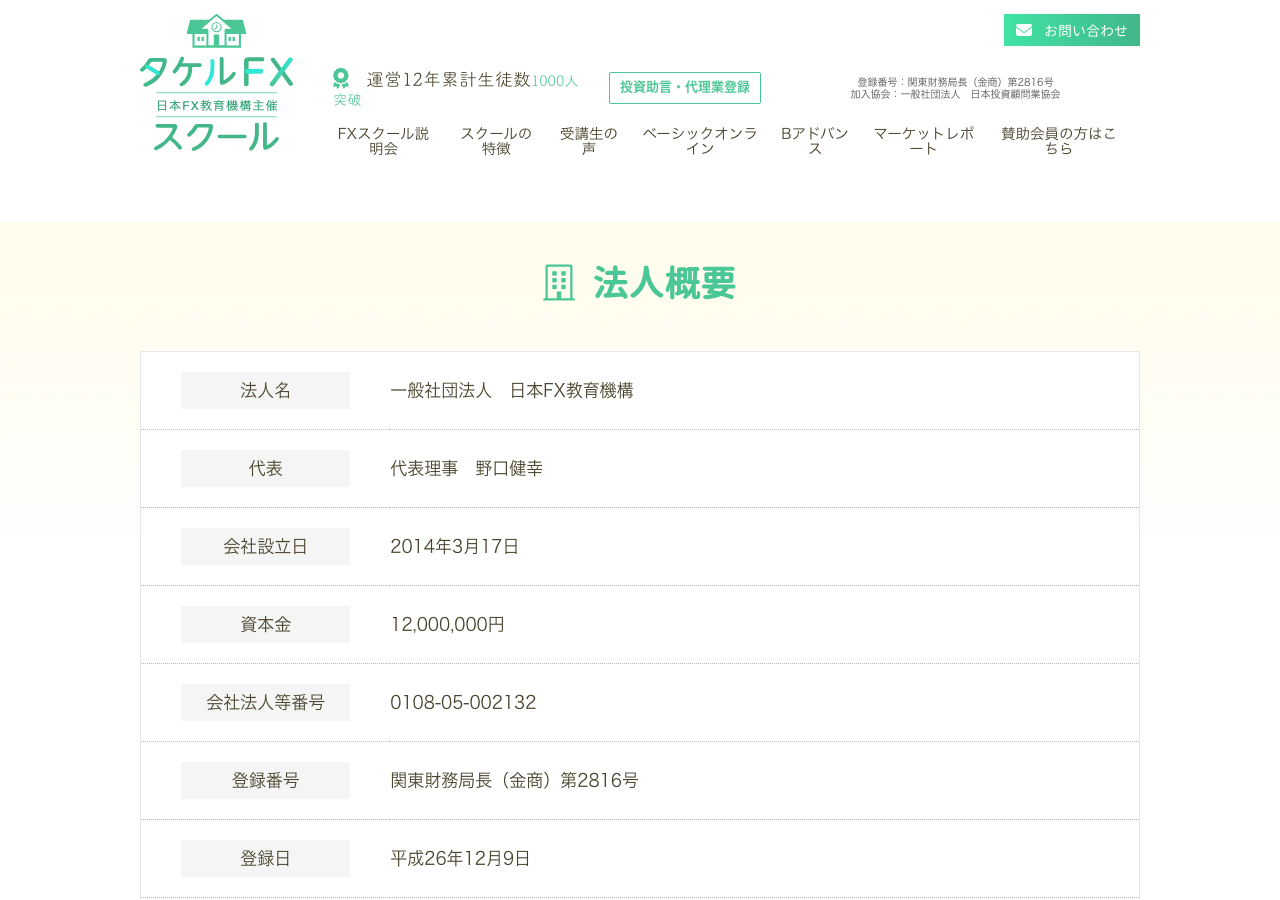Click the value 代表理事 野口健幸
Image resolution: width=1280 pixels, height=900 pixels.
467,469
